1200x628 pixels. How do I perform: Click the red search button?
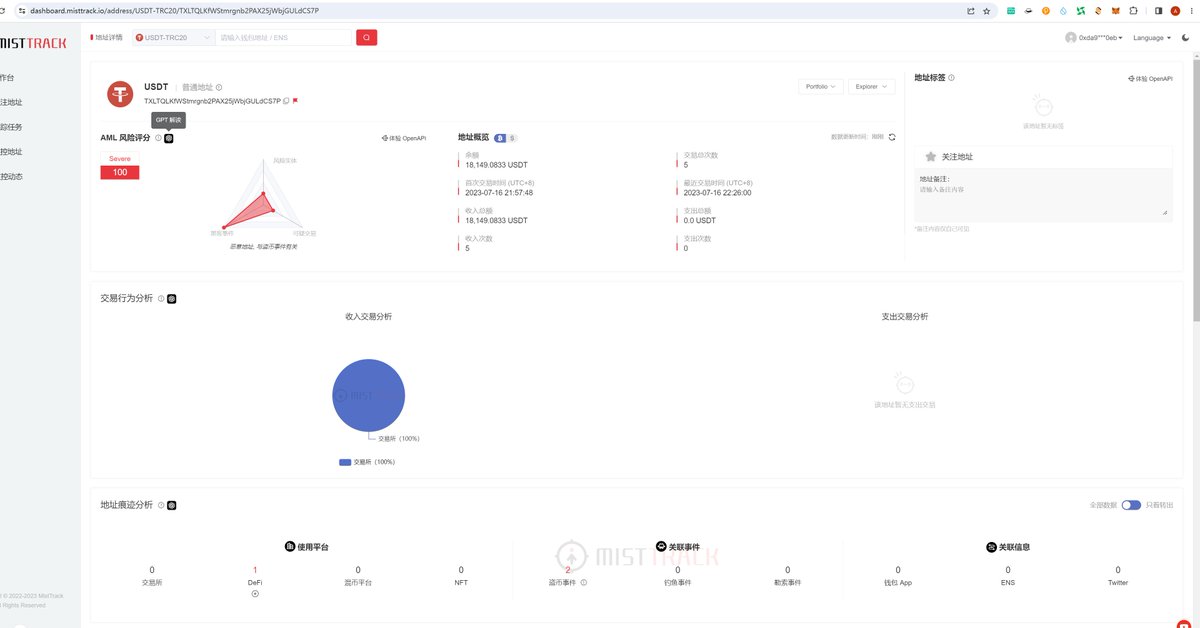pos(366,37)
